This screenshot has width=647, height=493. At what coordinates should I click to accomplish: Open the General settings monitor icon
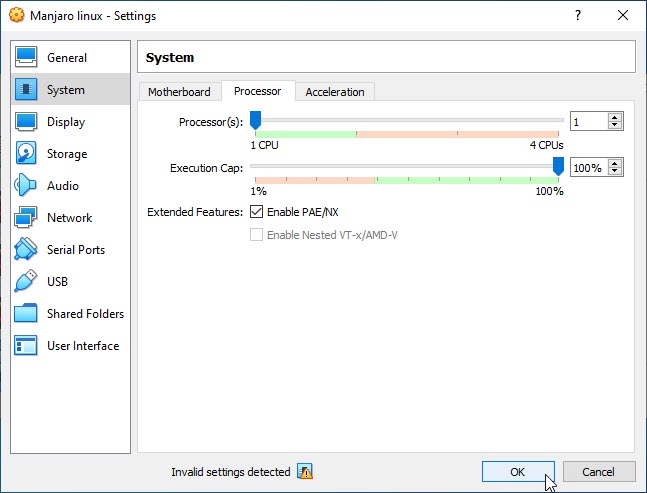coord(26,57)
